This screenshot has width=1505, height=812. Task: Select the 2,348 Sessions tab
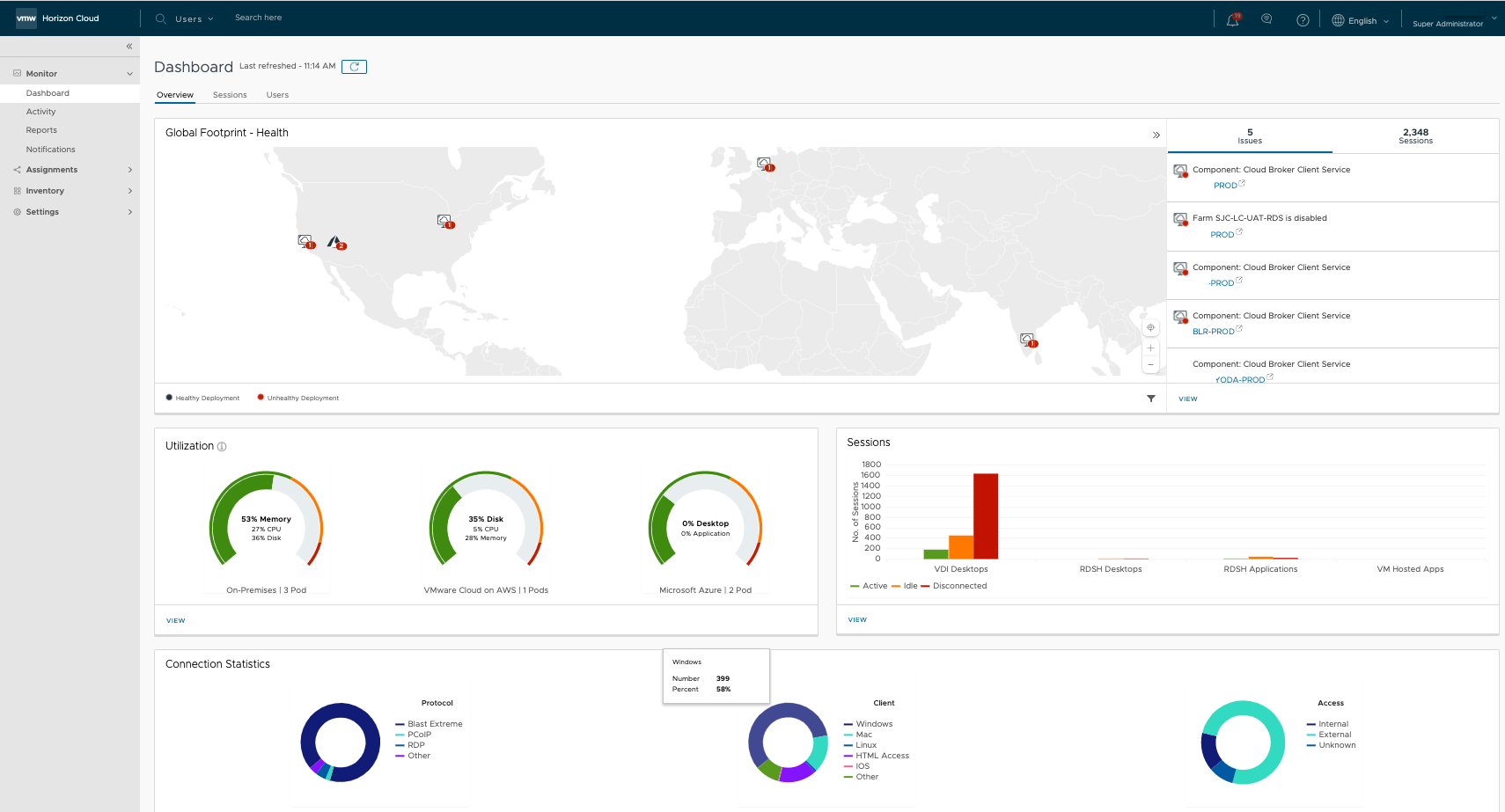click(1414, 136)
